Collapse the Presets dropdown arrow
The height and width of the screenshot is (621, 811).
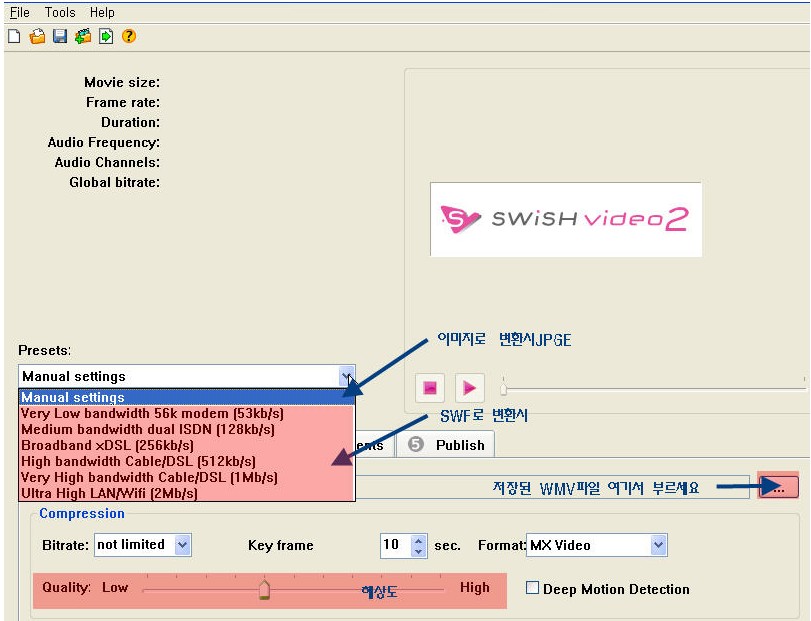tap(347, 376)
